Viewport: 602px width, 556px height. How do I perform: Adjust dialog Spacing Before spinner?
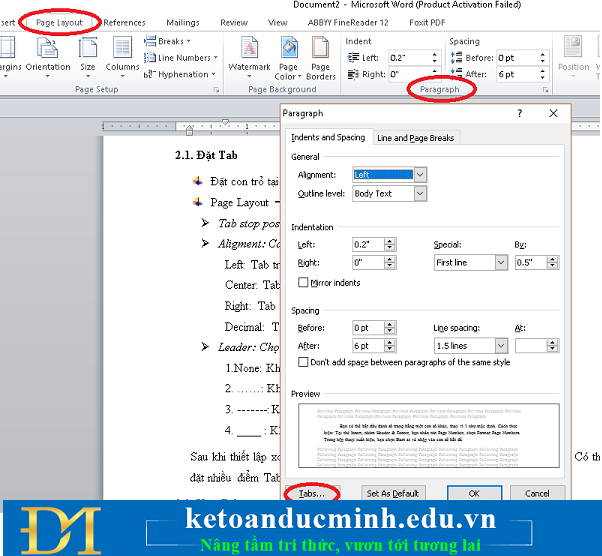390,328
